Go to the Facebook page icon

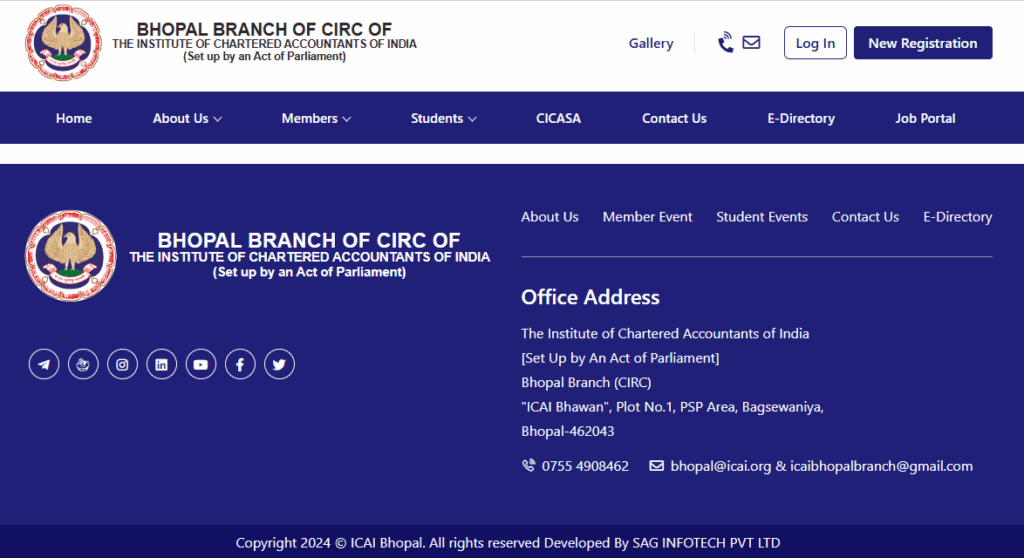coord(240,364)
